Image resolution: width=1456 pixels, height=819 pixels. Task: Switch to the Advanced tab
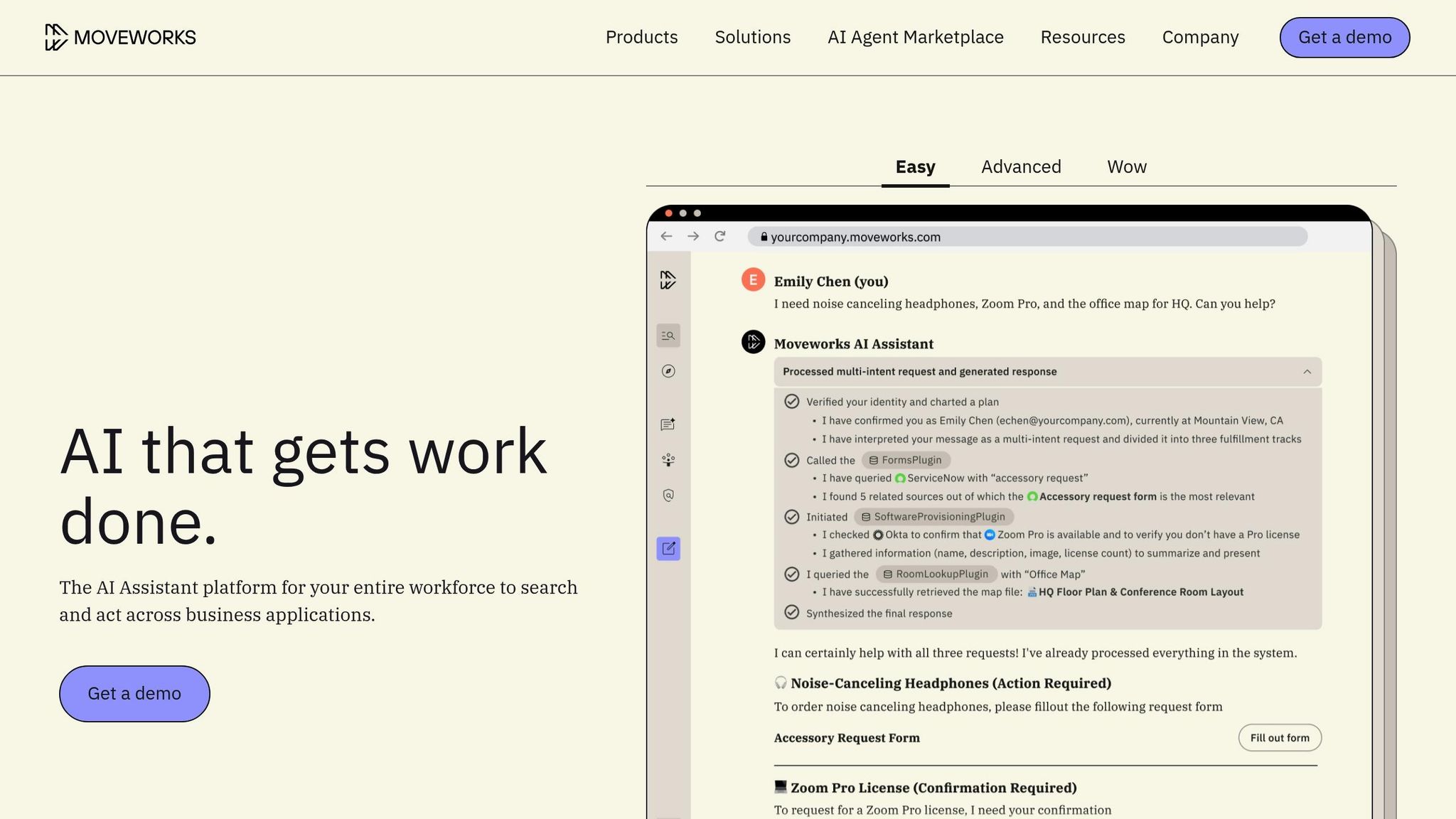tap(1021, 166)
